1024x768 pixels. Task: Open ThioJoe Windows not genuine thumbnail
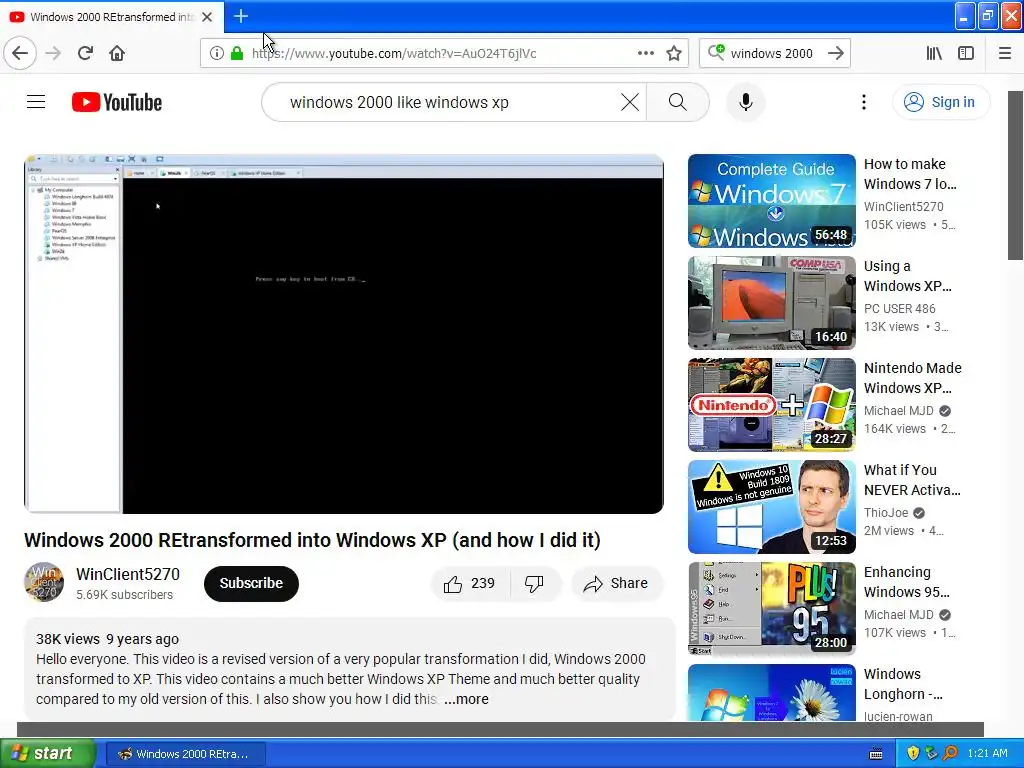tap(771, 507)
